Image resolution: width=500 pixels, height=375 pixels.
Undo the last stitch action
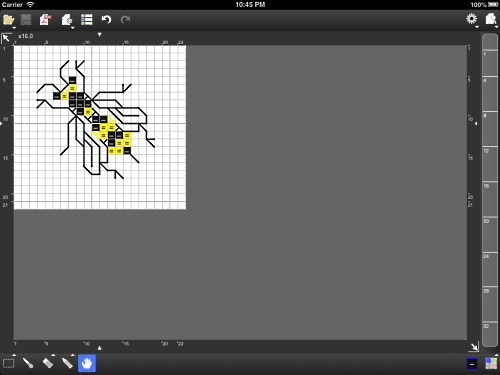106,20
